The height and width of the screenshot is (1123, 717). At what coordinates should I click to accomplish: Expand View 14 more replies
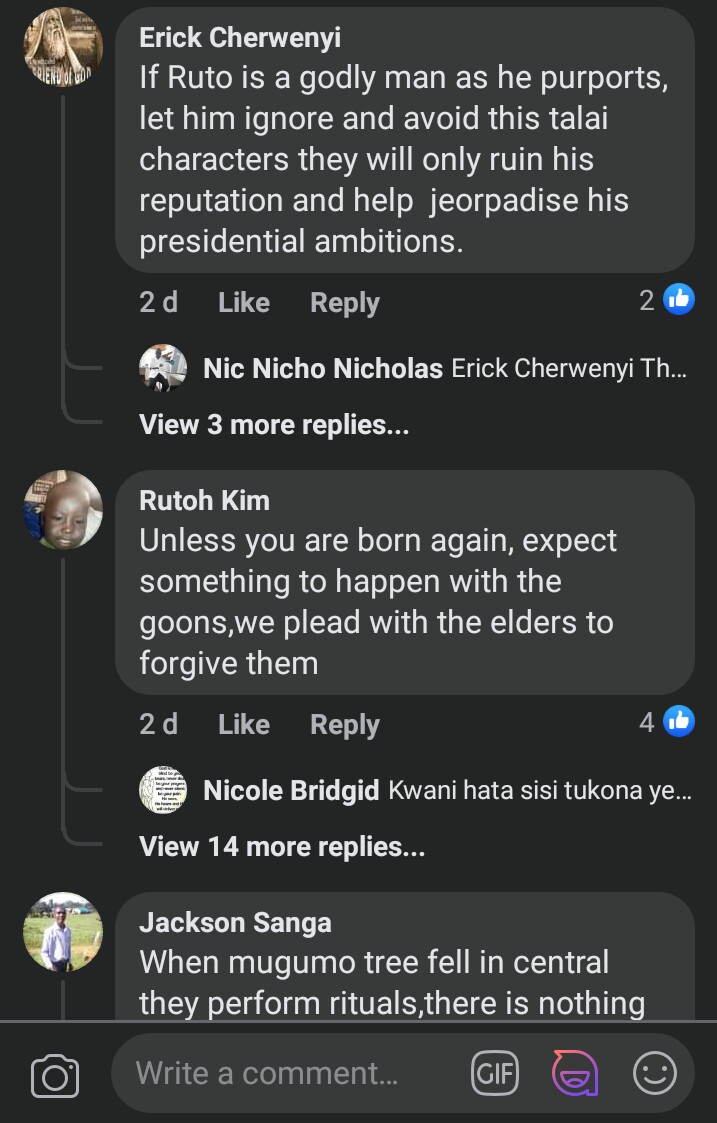[x=282, y=847]
